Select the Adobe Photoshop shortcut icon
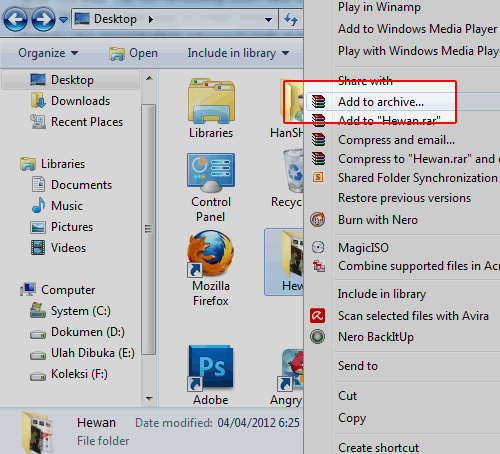This screenshot has width=500, height=454. tap(211, 375)
